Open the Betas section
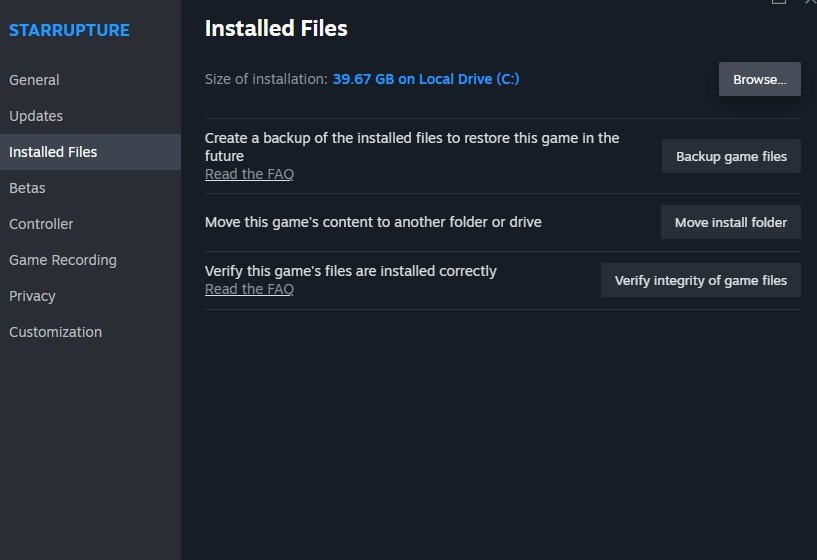 [27, 188]
